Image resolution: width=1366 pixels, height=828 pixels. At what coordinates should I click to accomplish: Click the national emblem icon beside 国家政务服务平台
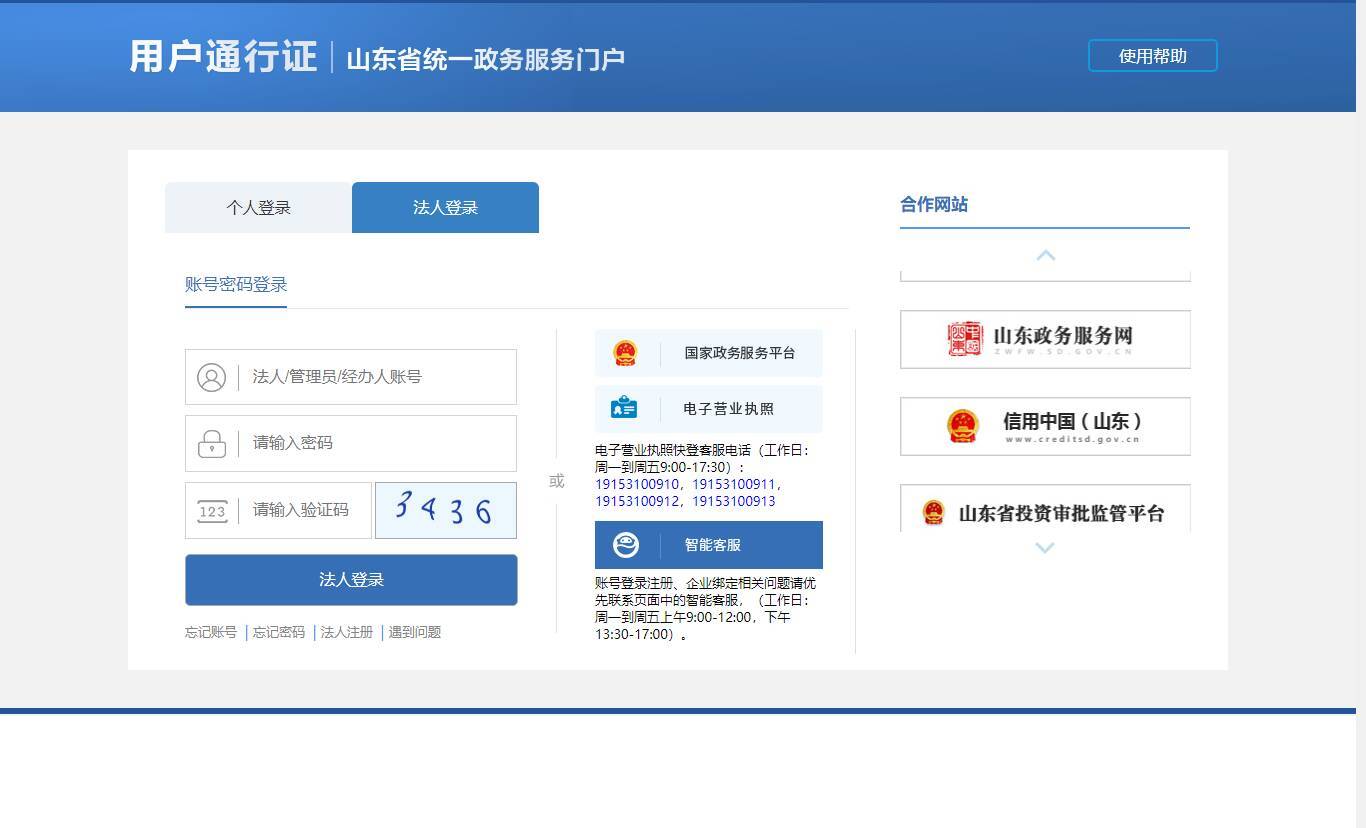pos(626,351)
